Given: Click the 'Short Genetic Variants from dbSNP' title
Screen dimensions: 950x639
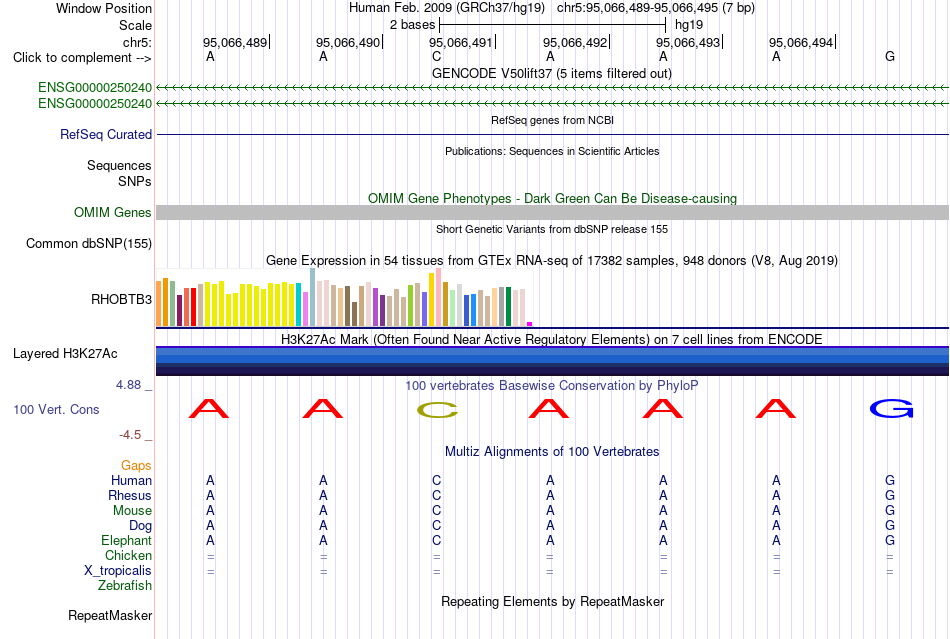Looking at the screenshot, I should pyautogui.click(x=552, y=229).
